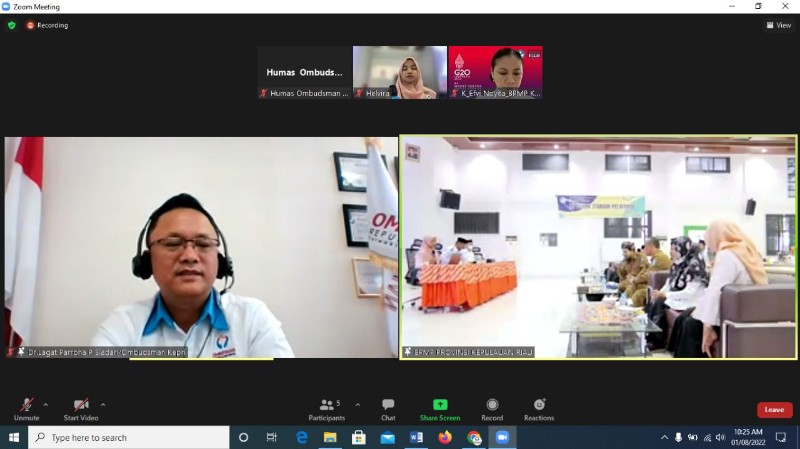The image size is (800, 449).
Task: Expand the arrow next to Participants
Action: [x=358, y=405]
